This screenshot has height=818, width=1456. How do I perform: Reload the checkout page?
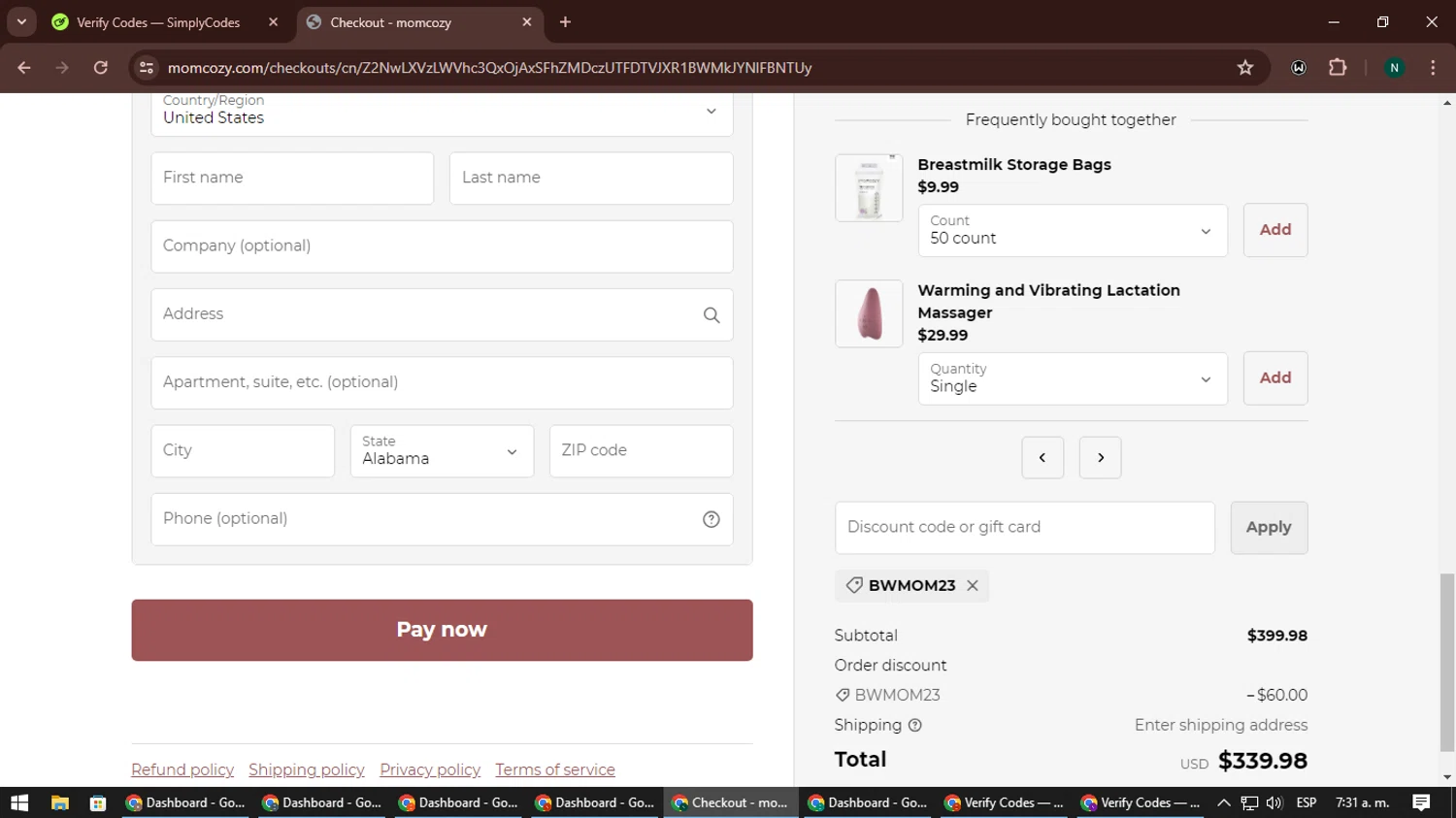pos(100,68)
